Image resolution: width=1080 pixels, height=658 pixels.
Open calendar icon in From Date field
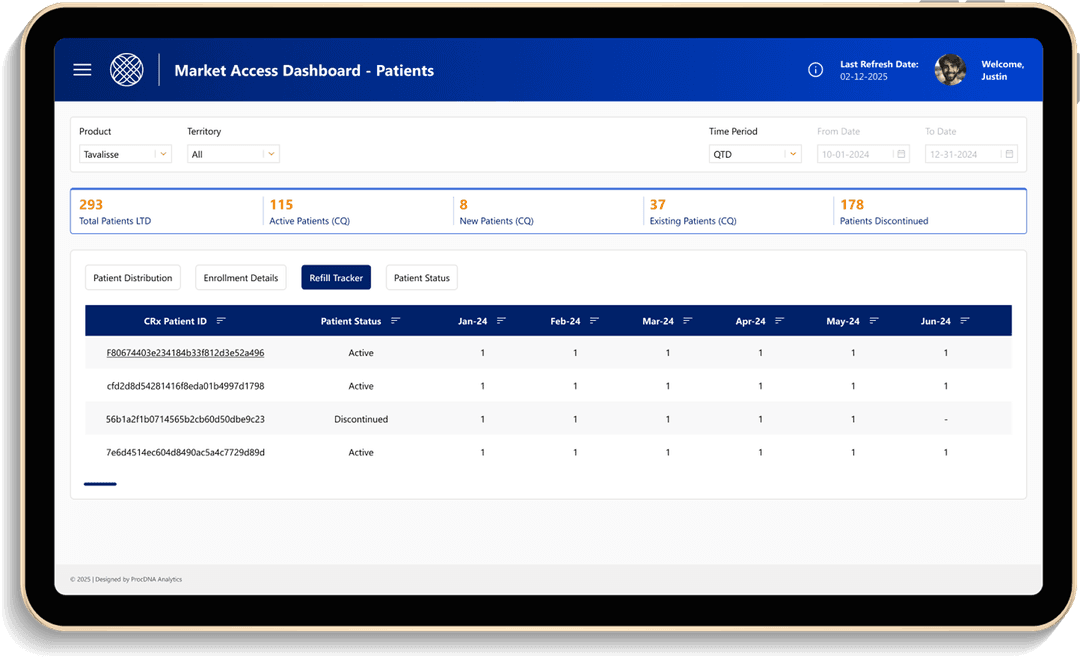click(901, 154)
